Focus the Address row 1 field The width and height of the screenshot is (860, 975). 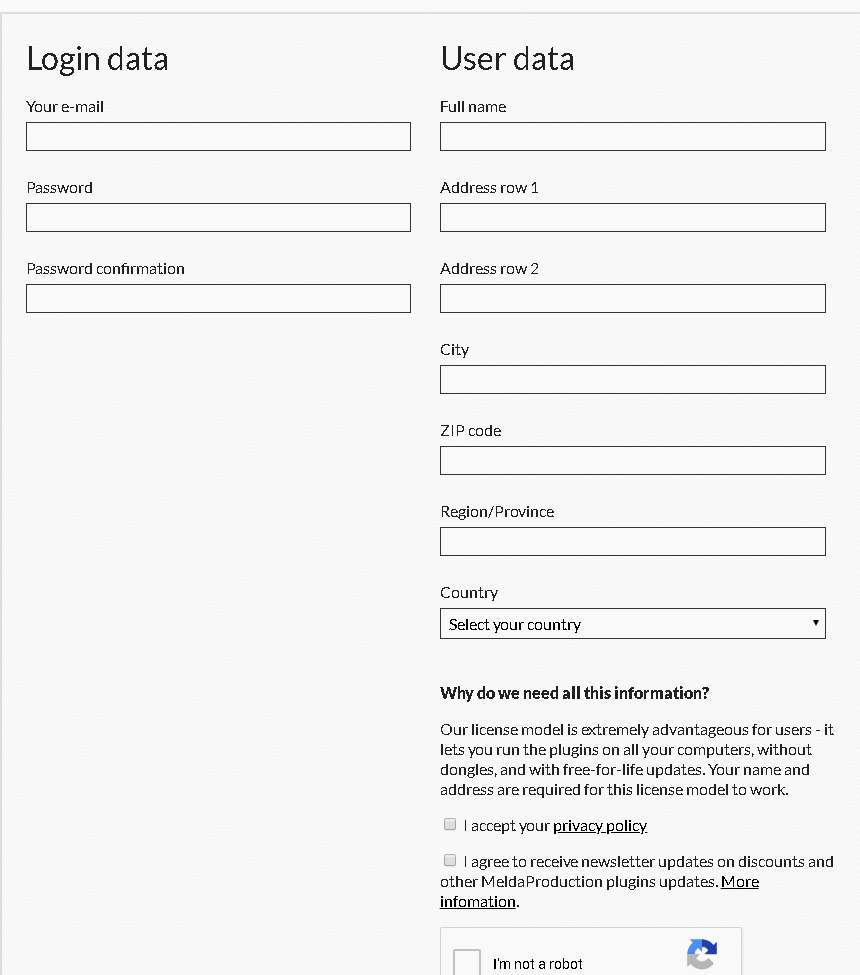coord(632,218)
